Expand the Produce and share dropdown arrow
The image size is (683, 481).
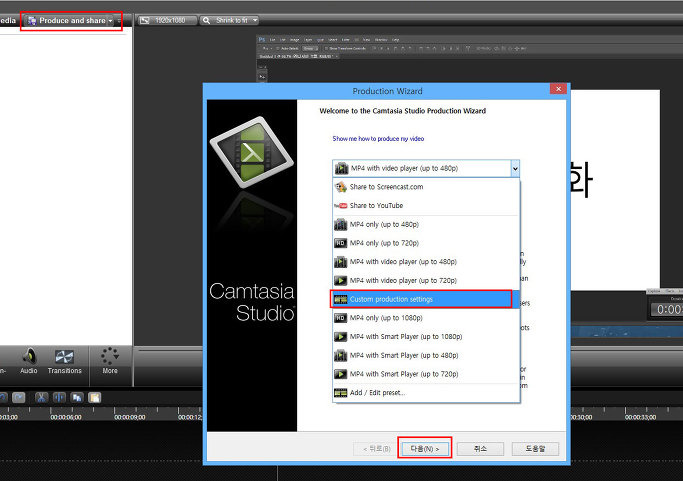coord(110,20)
